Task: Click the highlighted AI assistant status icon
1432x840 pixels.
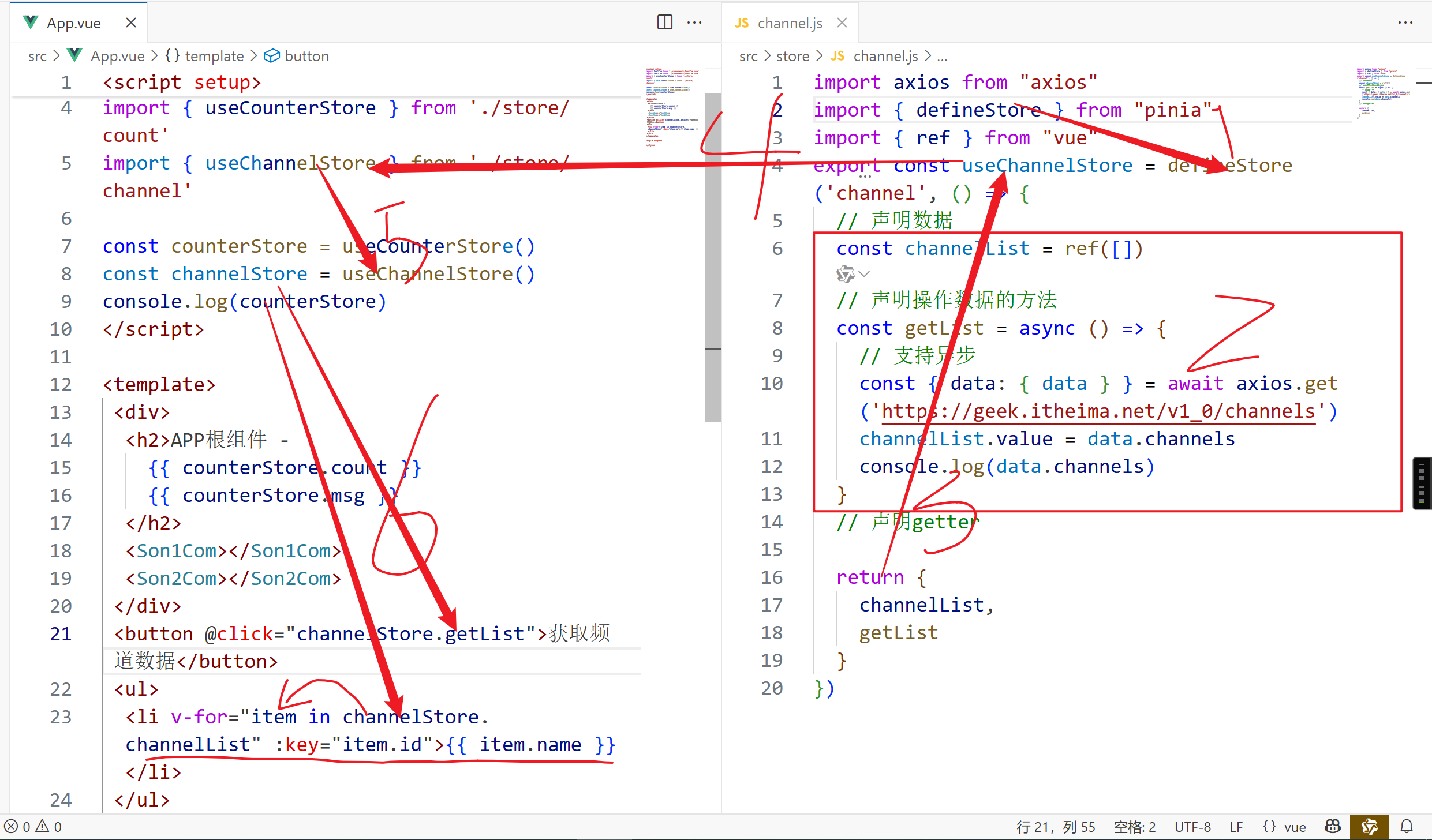Action: tap(1369, 827)
